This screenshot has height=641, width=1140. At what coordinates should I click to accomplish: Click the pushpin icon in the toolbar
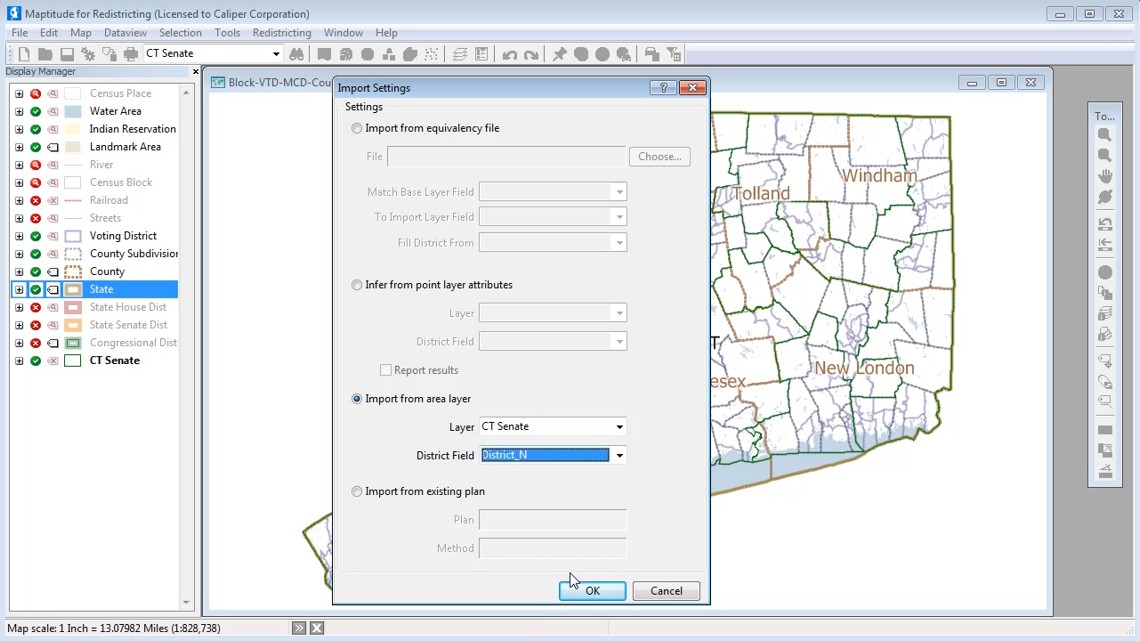point(560,54)
